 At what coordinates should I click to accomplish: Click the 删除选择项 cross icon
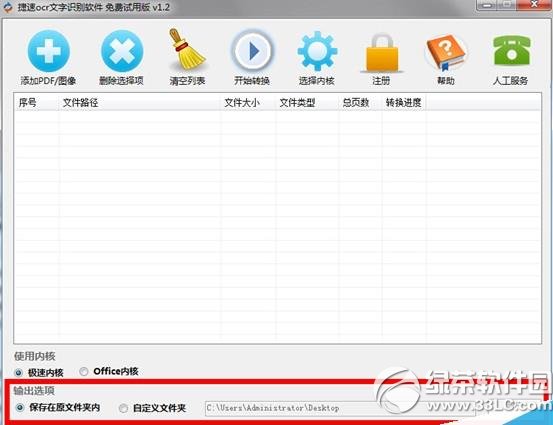[x=122, y=51]
